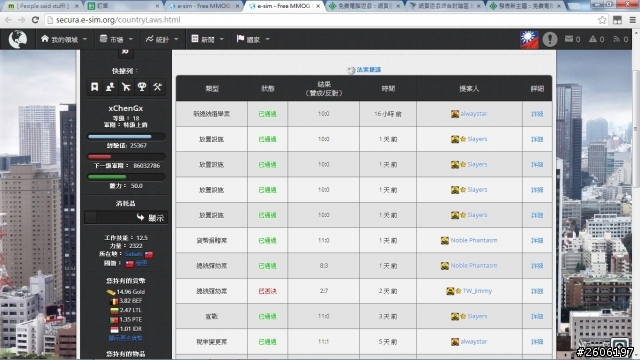Click the Taiwan flag icon in top bar
Screen dimensions: 640x360
point(529,40)
